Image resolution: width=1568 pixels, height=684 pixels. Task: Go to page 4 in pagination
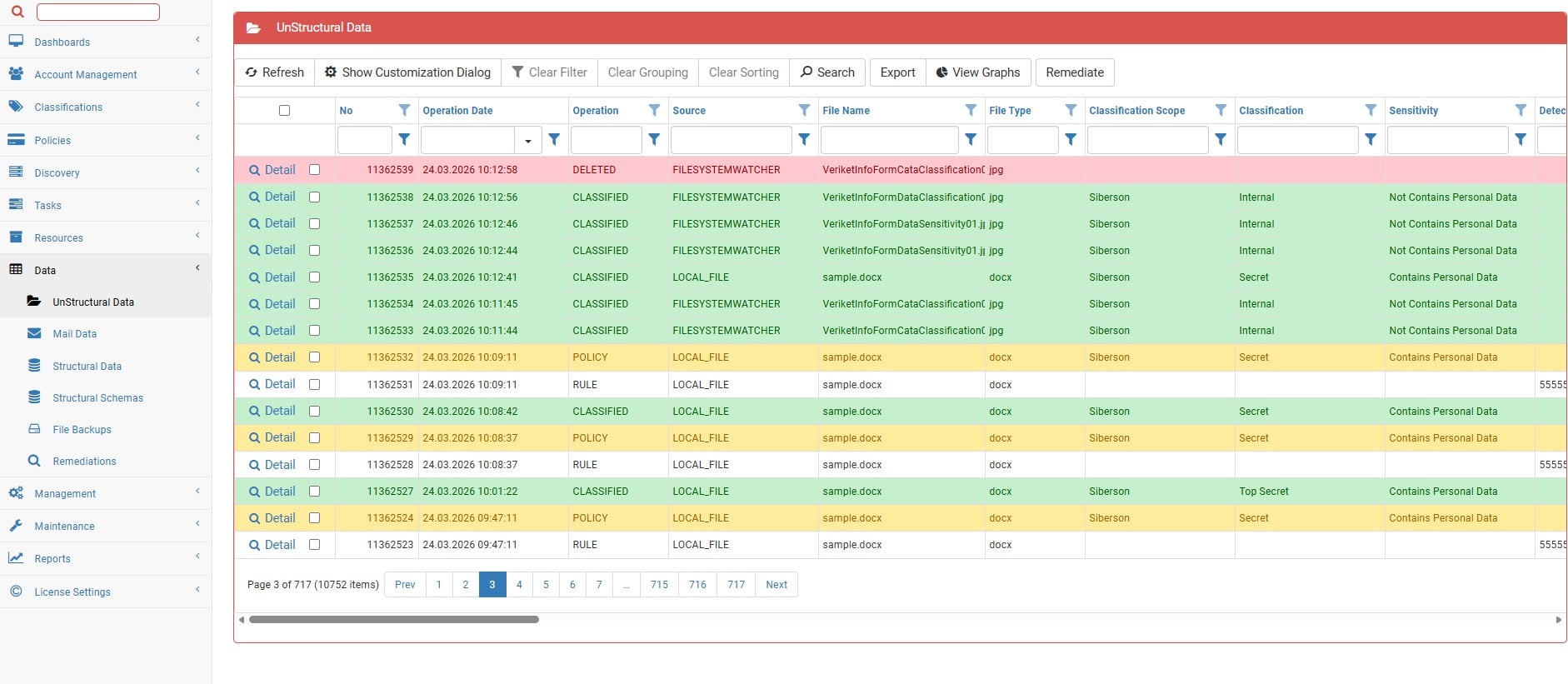[519, 584]
